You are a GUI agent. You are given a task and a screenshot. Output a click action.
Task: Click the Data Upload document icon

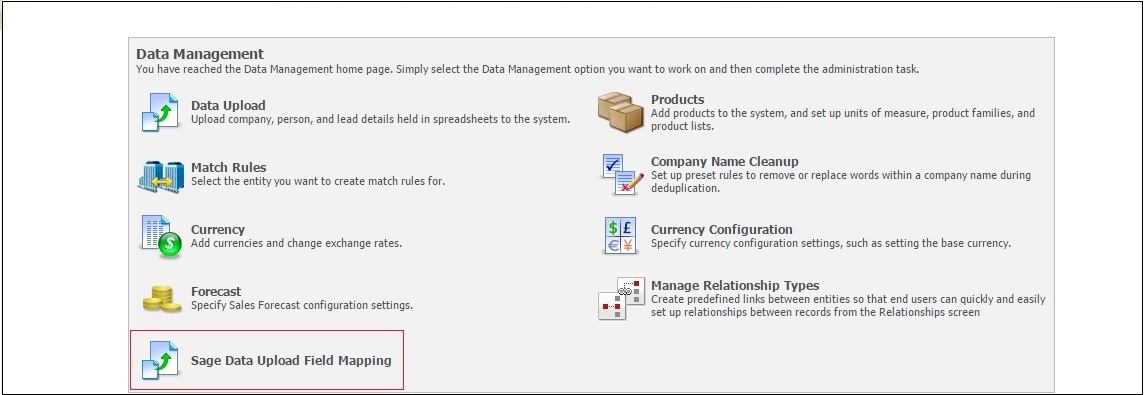(x=161, y=112)
